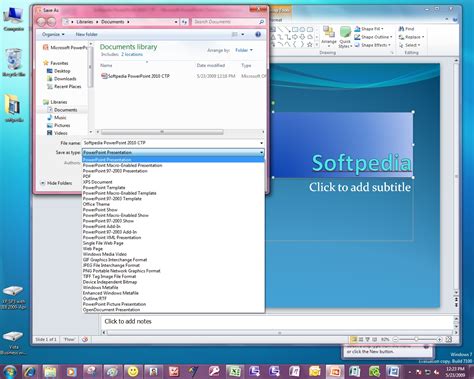
Task: Collapse the Save as type combo box
Action: click(262, 152)
